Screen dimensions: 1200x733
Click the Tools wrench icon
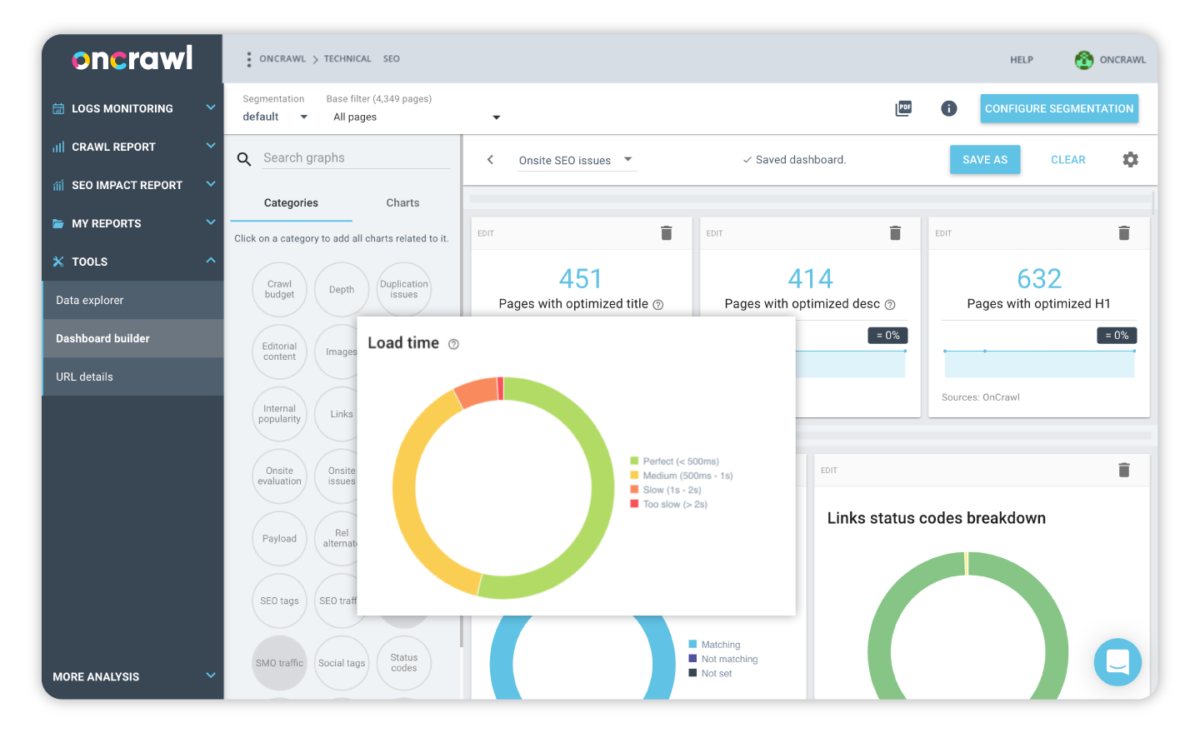[58, 262]
